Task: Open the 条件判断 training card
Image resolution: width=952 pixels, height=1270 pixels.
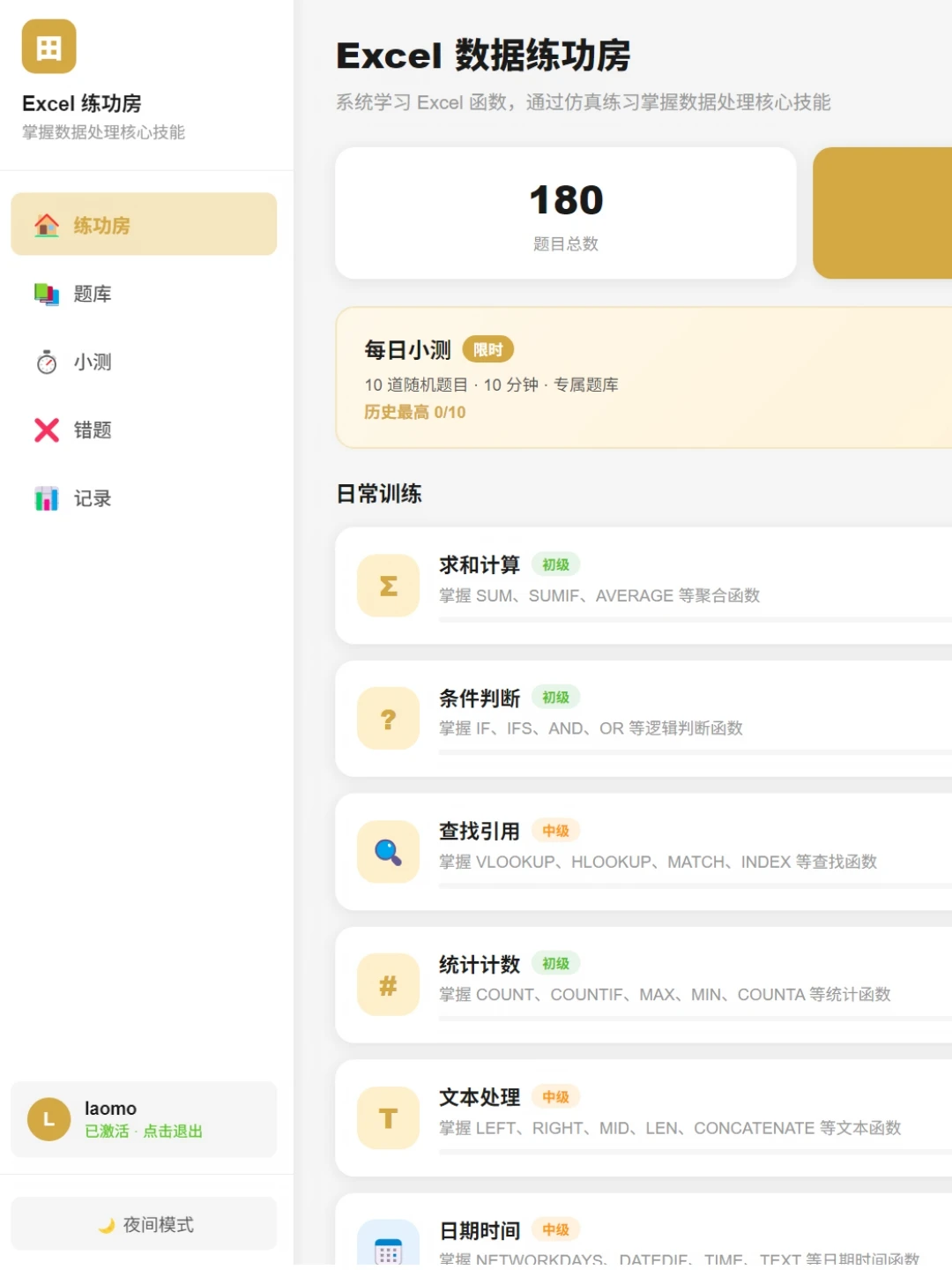Action: (643, 719)
